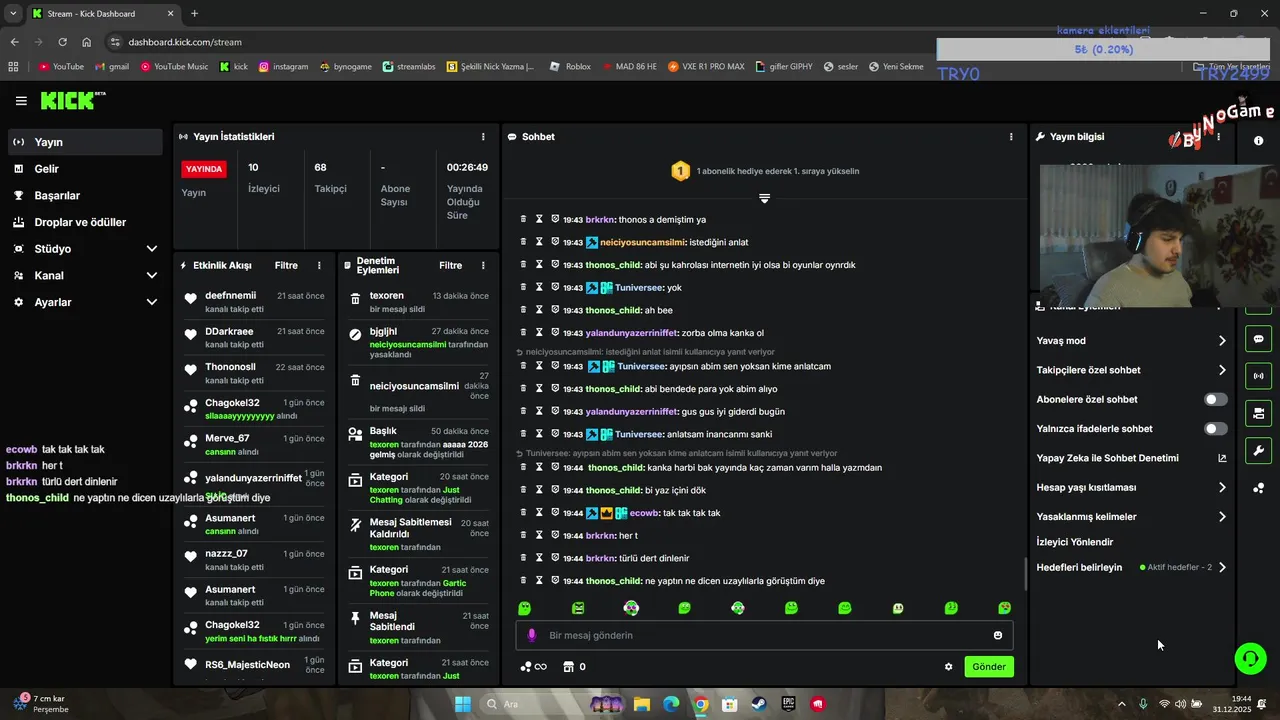
Task: Timeout user on 'türlü dert dinlenir' message
Action: pyautogui.click(x=539, y=558)
